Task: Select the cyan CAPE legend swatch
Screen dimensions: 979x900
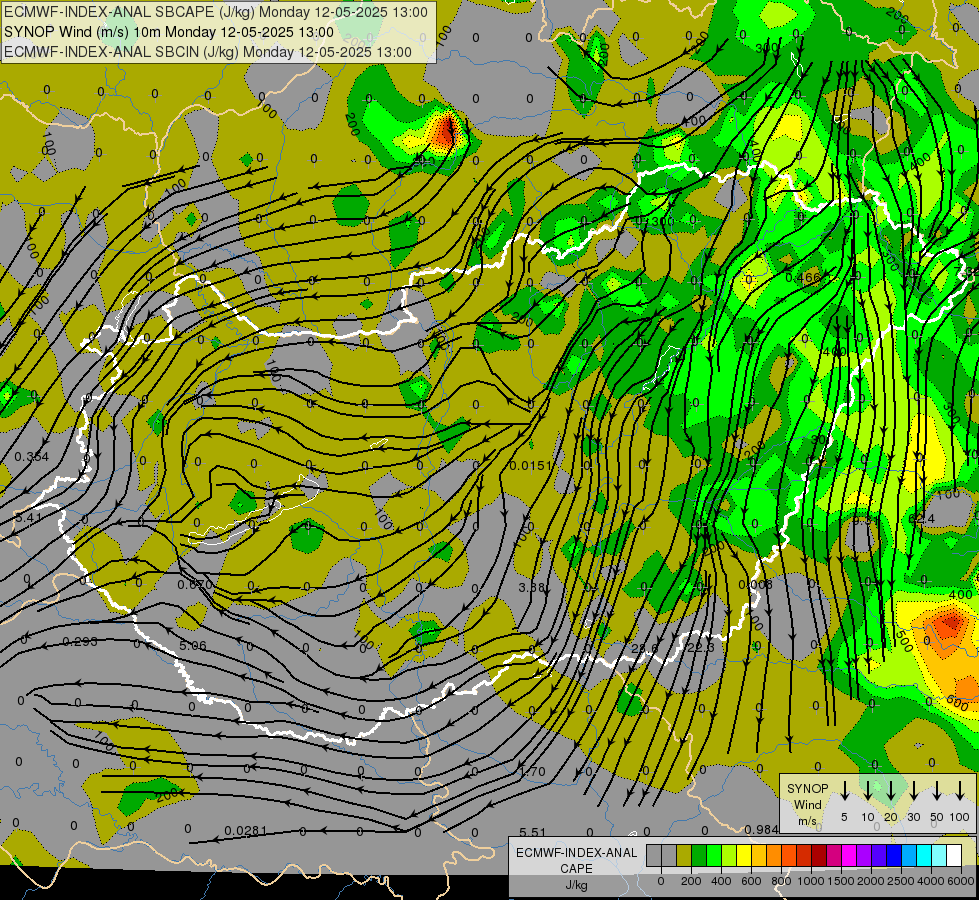Action: (x=925, y=855)
